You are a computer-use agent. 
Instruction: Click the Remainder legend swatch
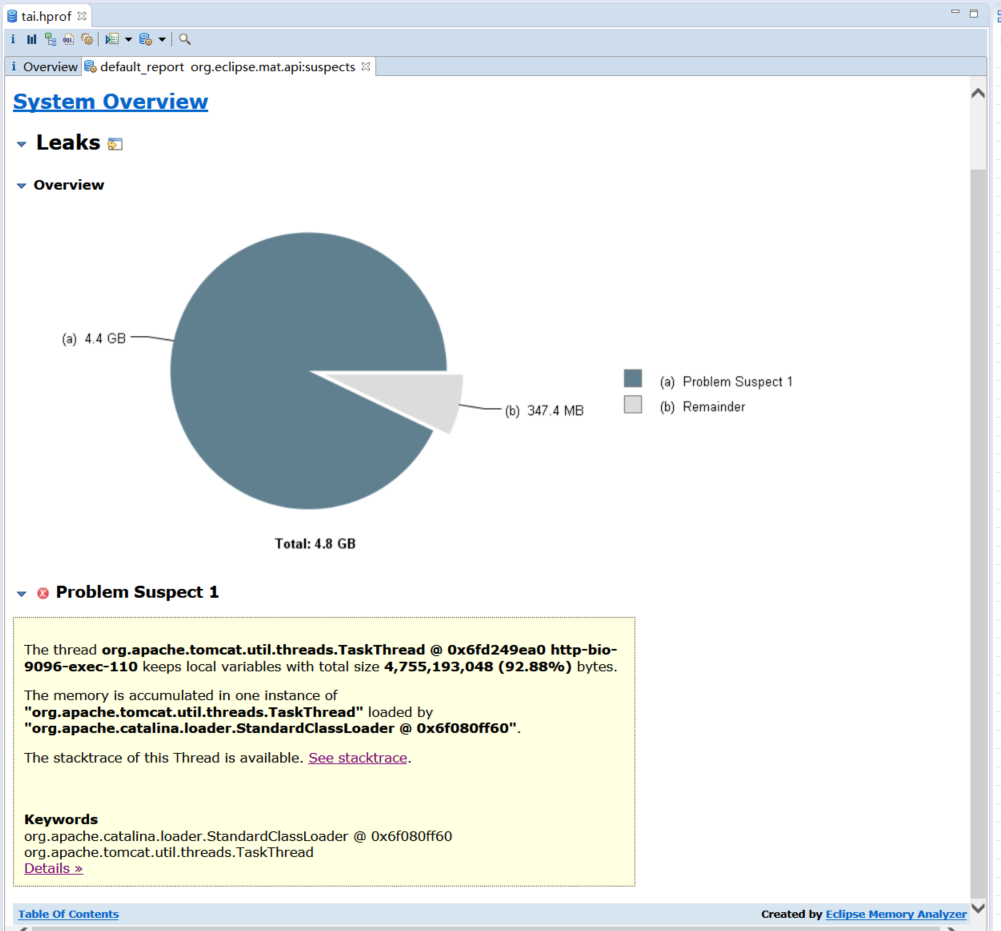(x=633, y=404)
